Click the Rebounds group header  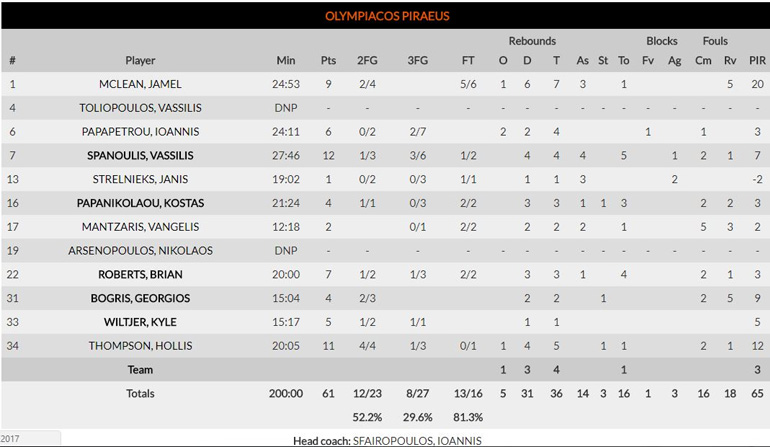[x=532, y=41]
